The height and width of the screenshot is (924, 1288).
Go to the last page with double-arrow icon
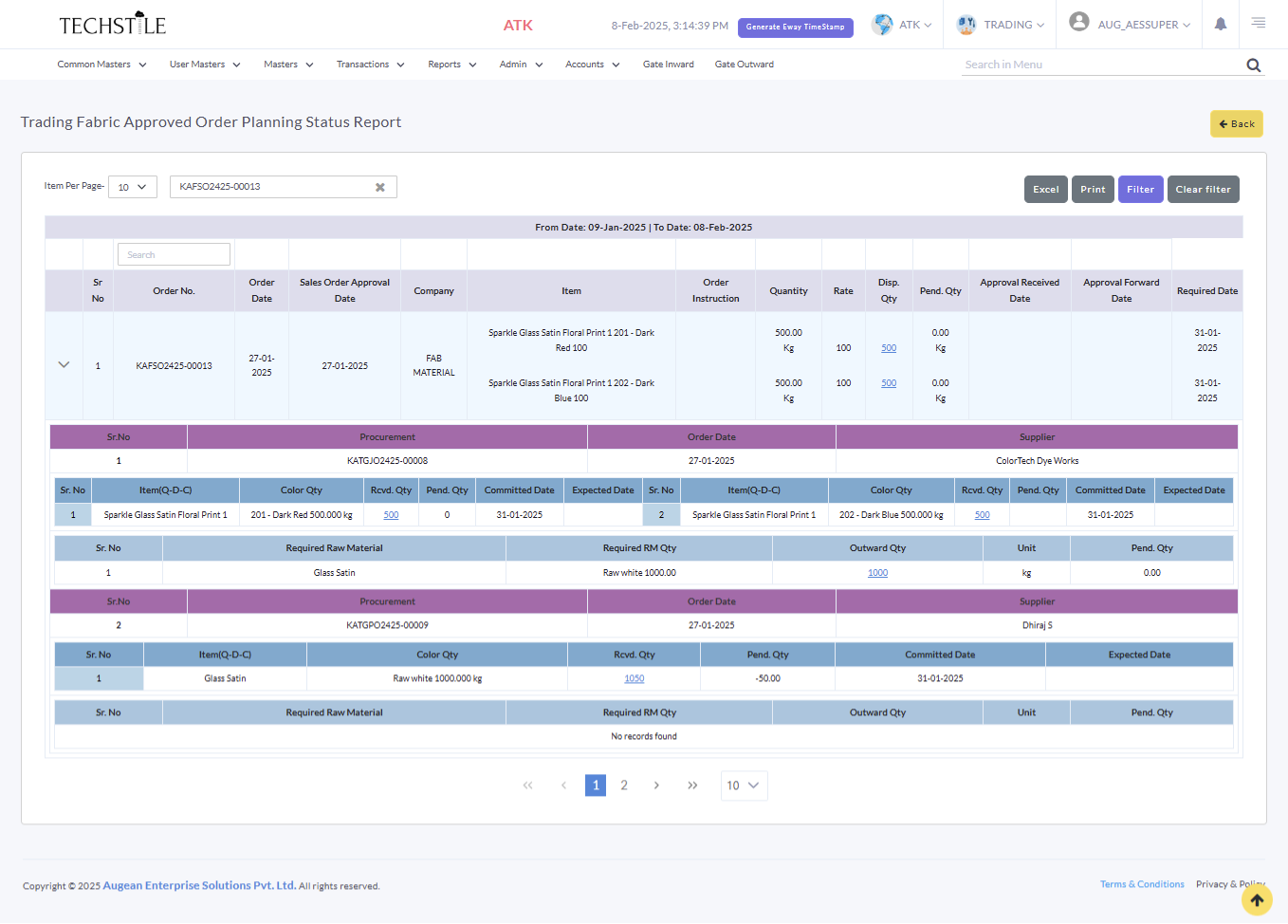692,785
